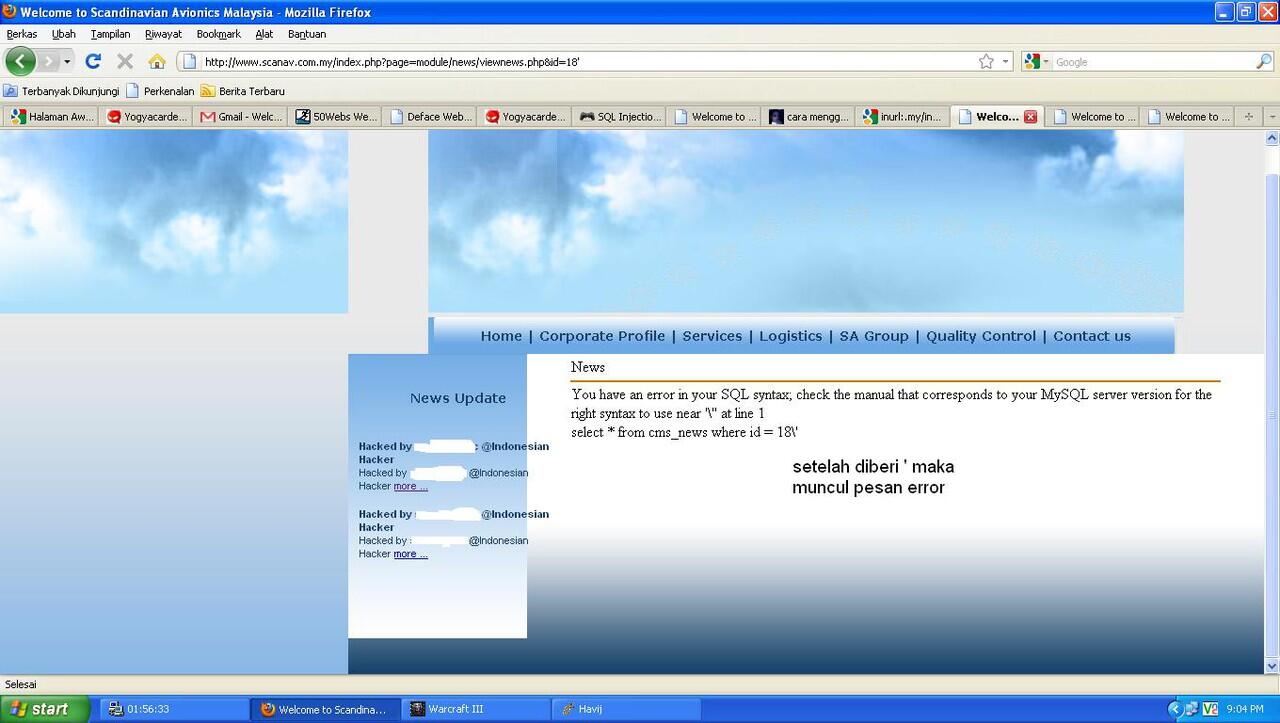Image resolution: width=1280 pixels, height=723 pixels.
Task: Click the Selesai status bar text
Action: pos(21,684)
